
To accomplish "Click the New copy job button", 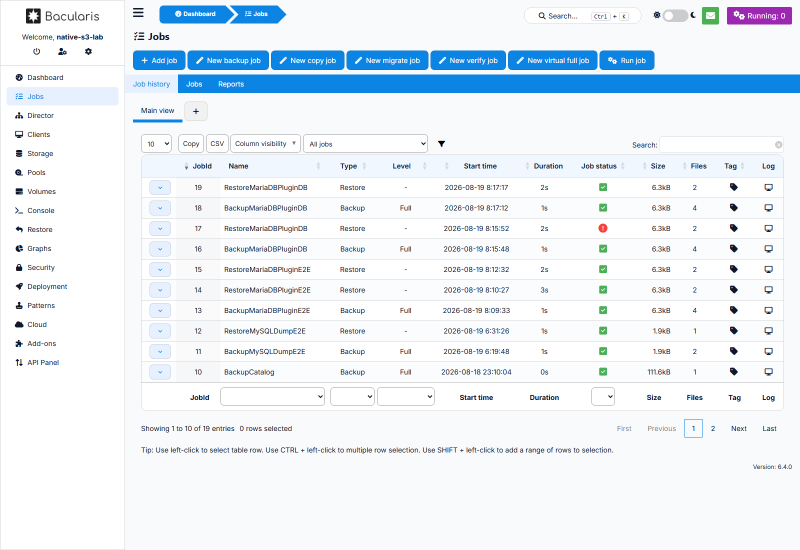I will (x=308, y=60).
